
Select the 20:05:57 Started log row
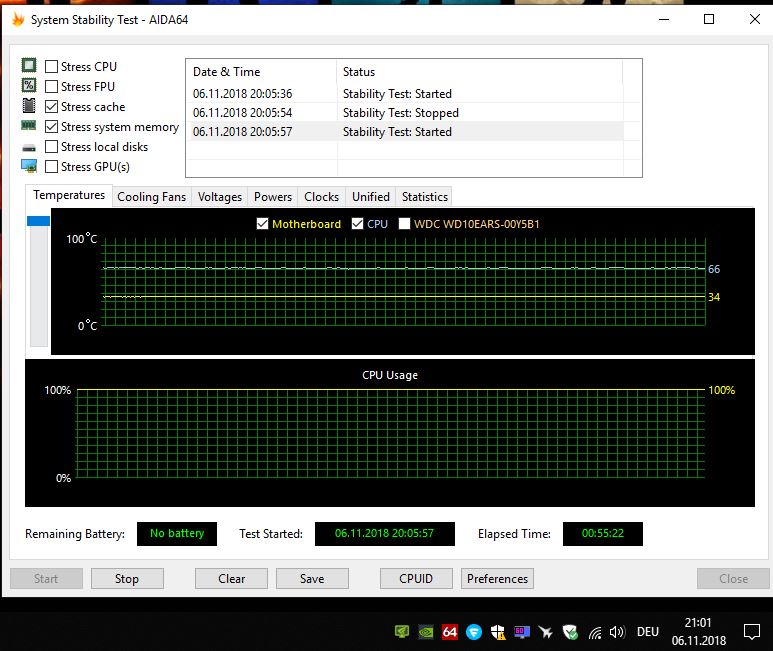tap(404, 132)
